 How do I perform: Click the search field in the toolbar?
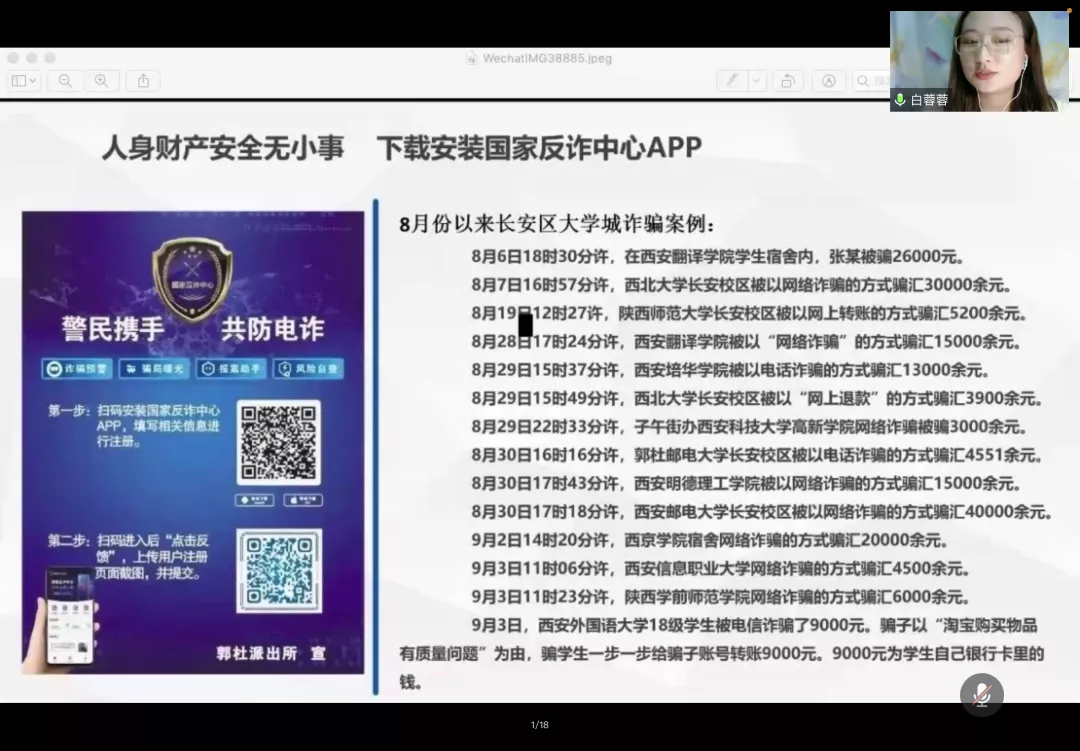click(870, 81)
